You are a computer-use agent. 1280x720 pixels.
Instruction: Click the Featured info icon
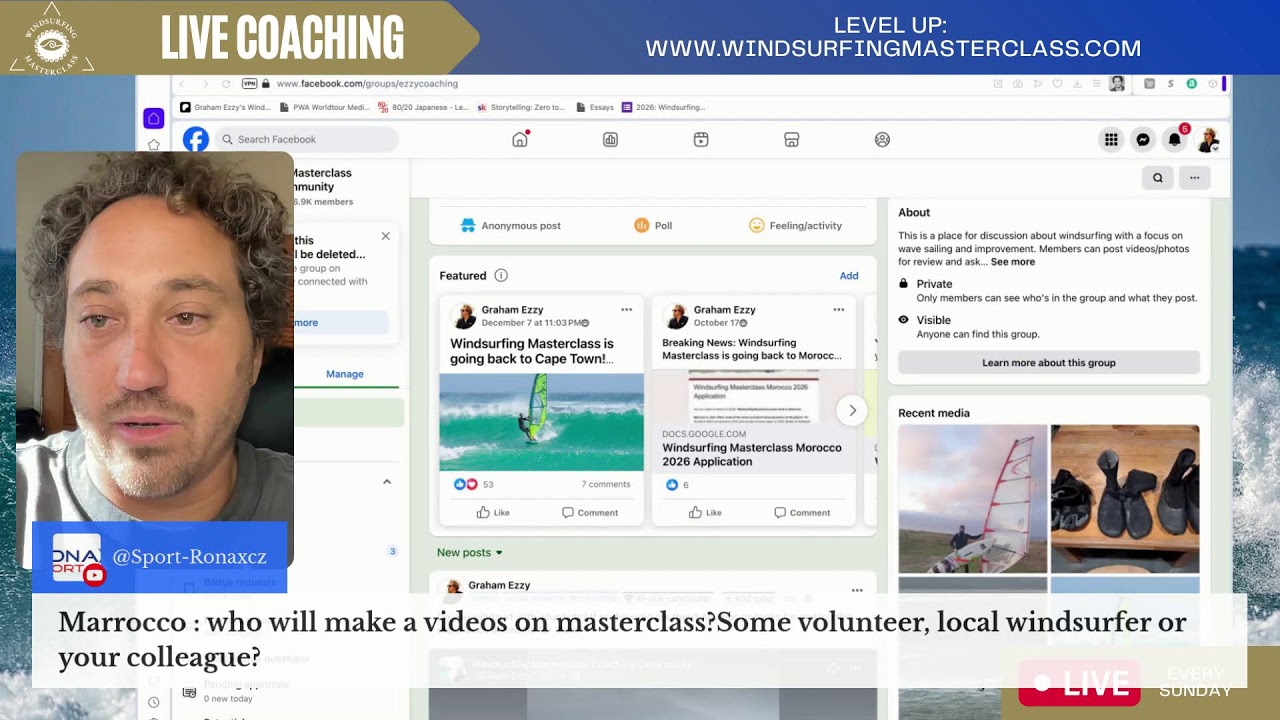tap(501, 276)
